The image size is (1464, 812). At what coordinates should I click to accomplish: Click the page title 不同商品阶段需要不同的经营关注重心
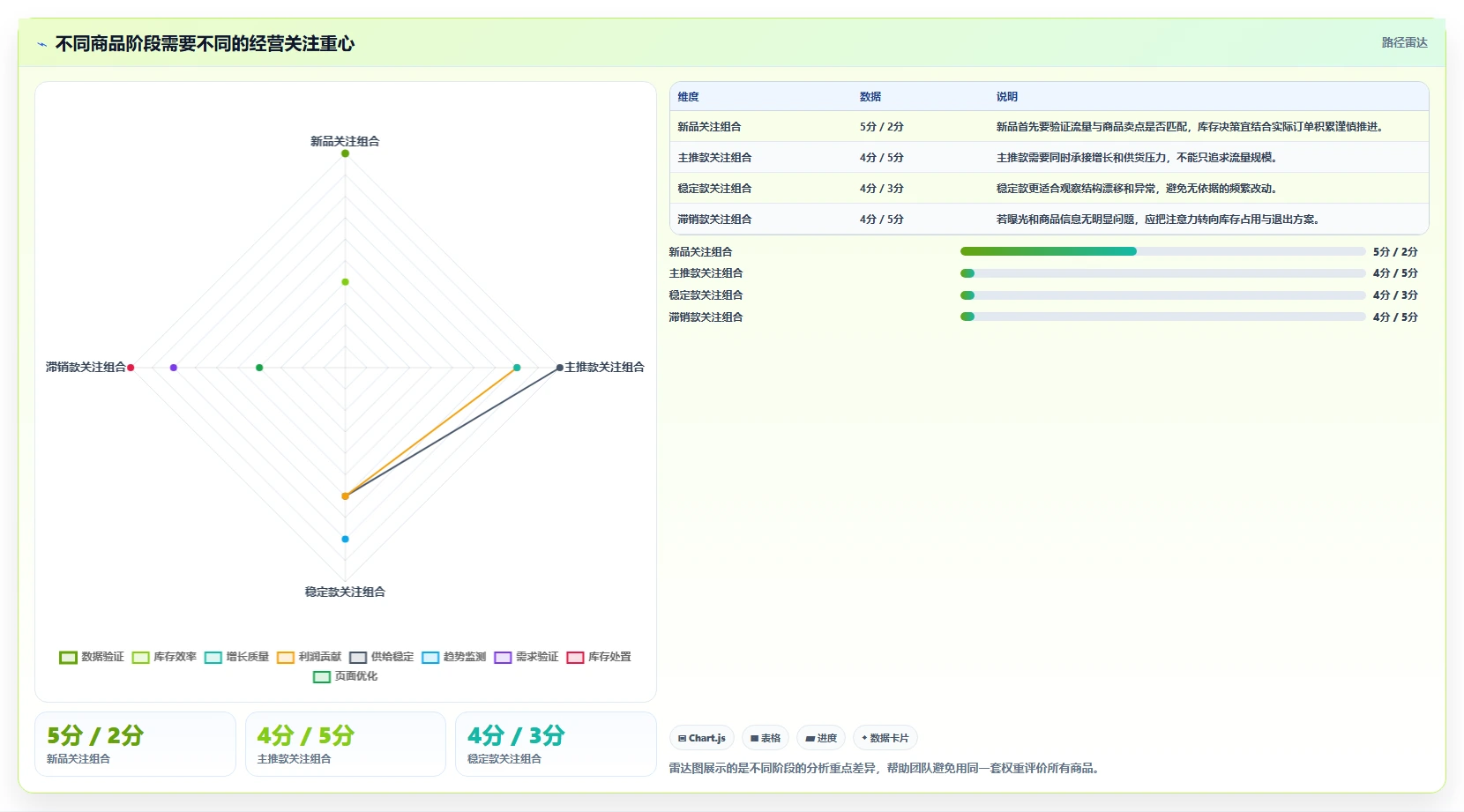pyautogui.click(x=205, y=43)
